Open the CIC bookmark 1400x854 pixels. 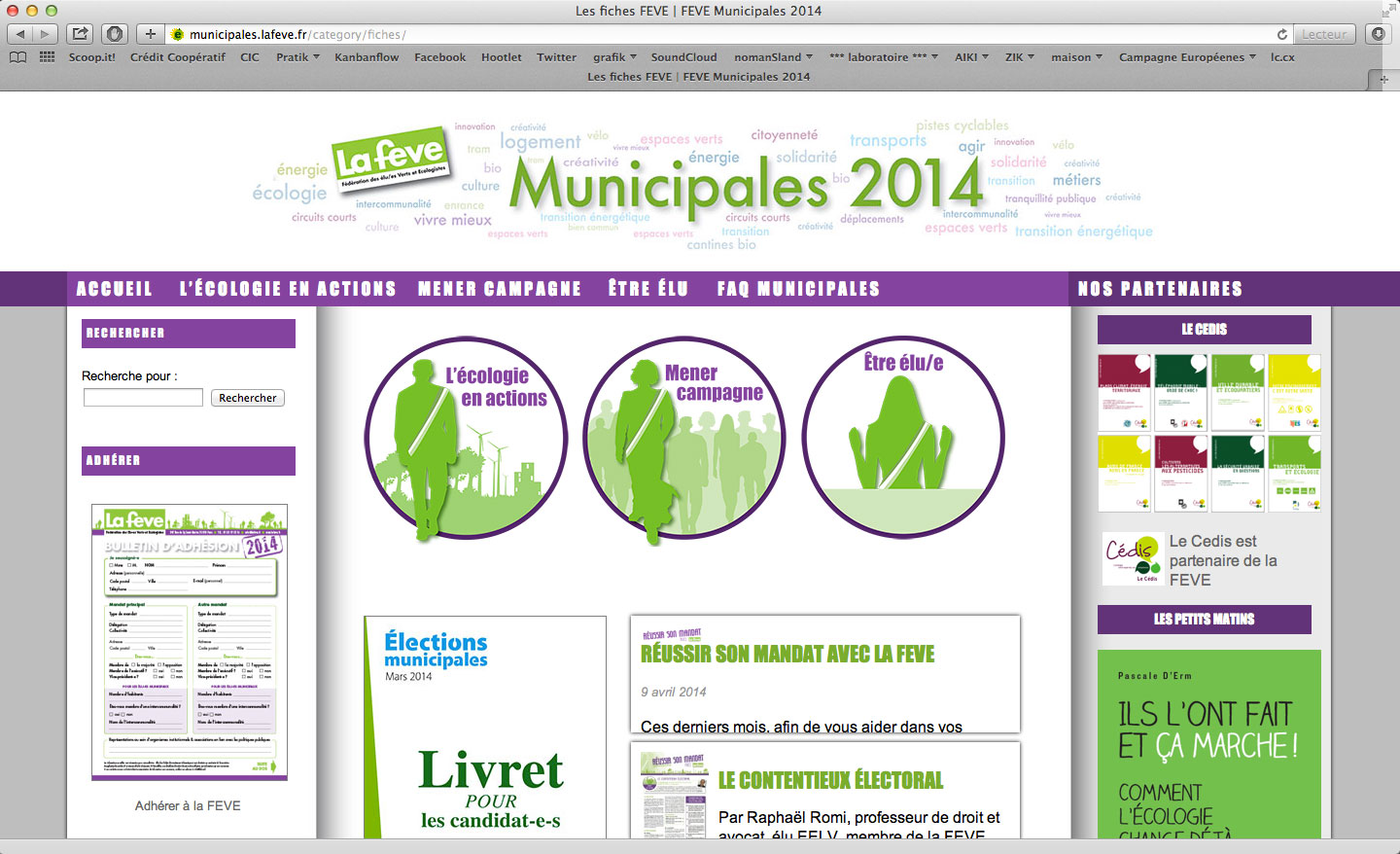250,57
